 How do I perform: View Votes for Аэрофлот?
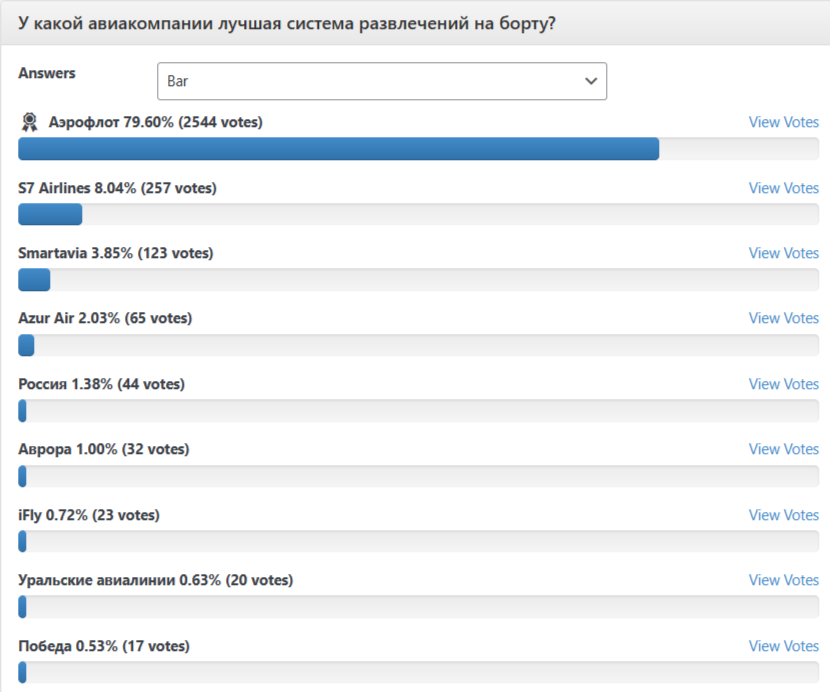coord(783,122)
